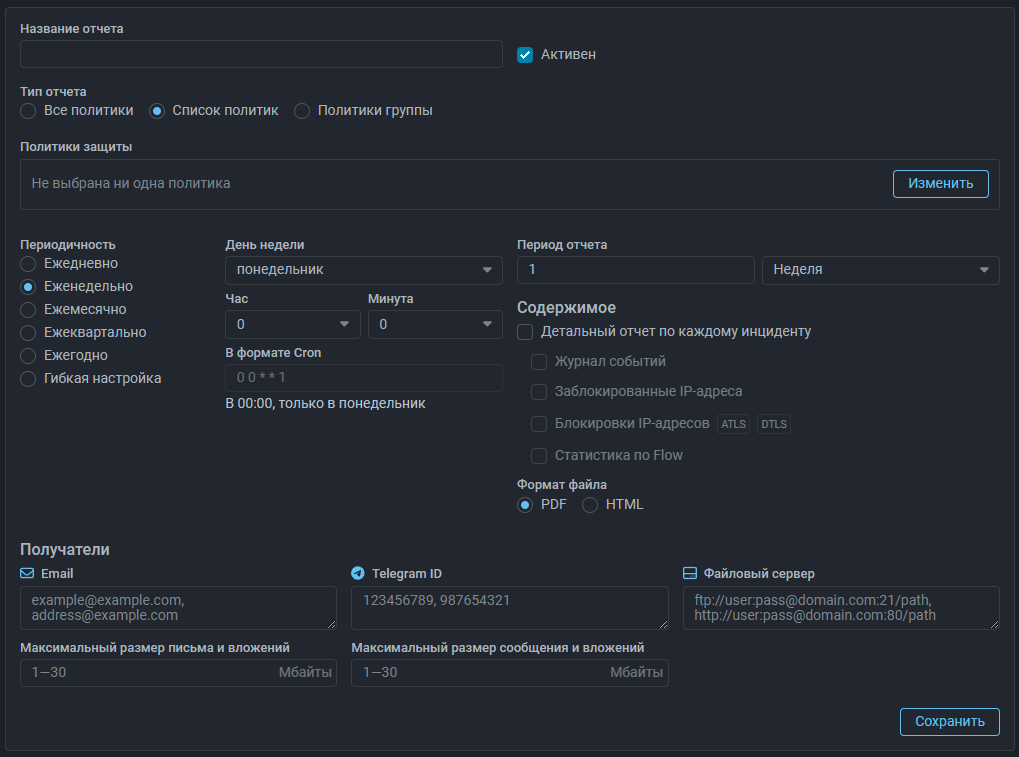Focus the Email recipients text area
This screenshot has width=1019, height=757.
click(x=178, y=608)
